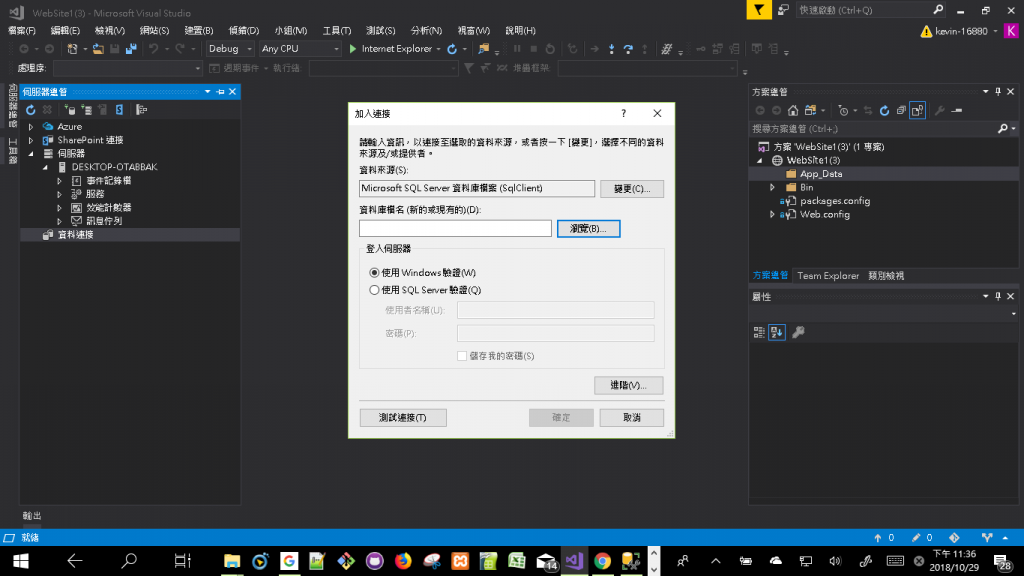Click the 取消 Cancel button

tap(632, 417)
